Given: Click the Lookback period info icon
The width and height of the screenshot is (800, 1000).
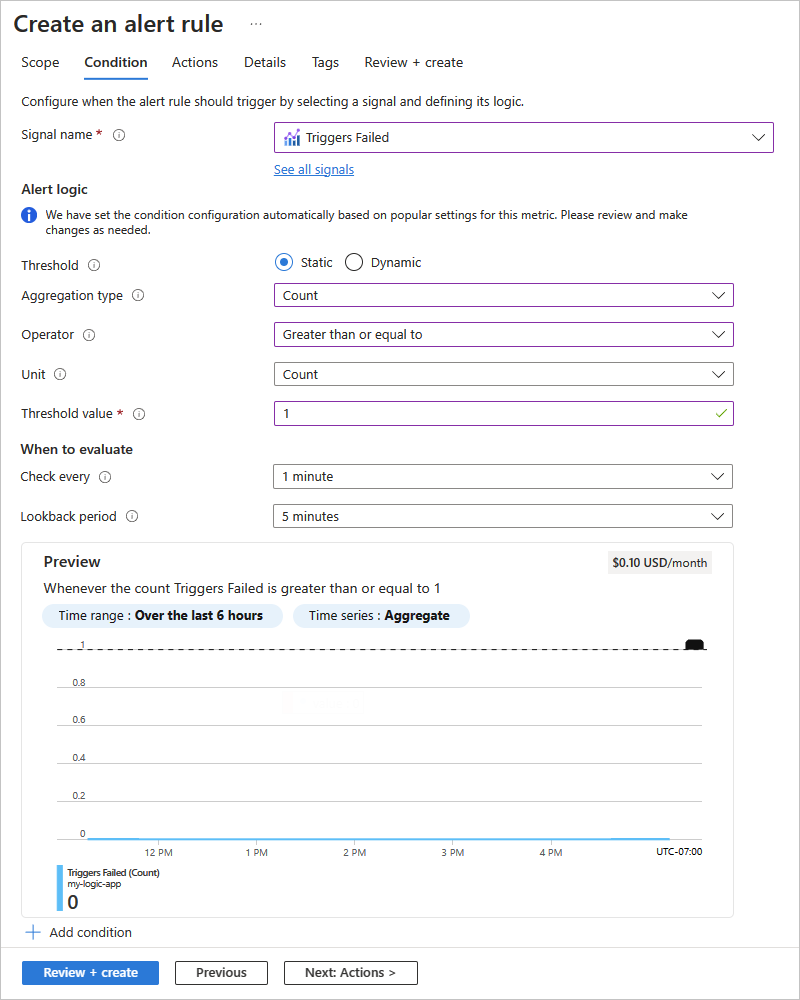Looking at the screenshot, I should [x=132, y=517].
